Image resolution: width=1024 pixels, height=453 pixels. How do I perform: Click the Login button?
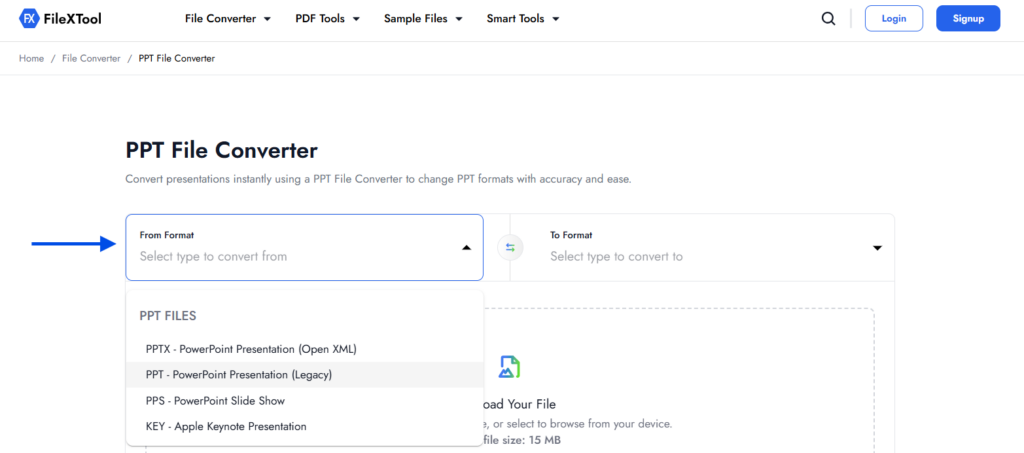[893, 18]
